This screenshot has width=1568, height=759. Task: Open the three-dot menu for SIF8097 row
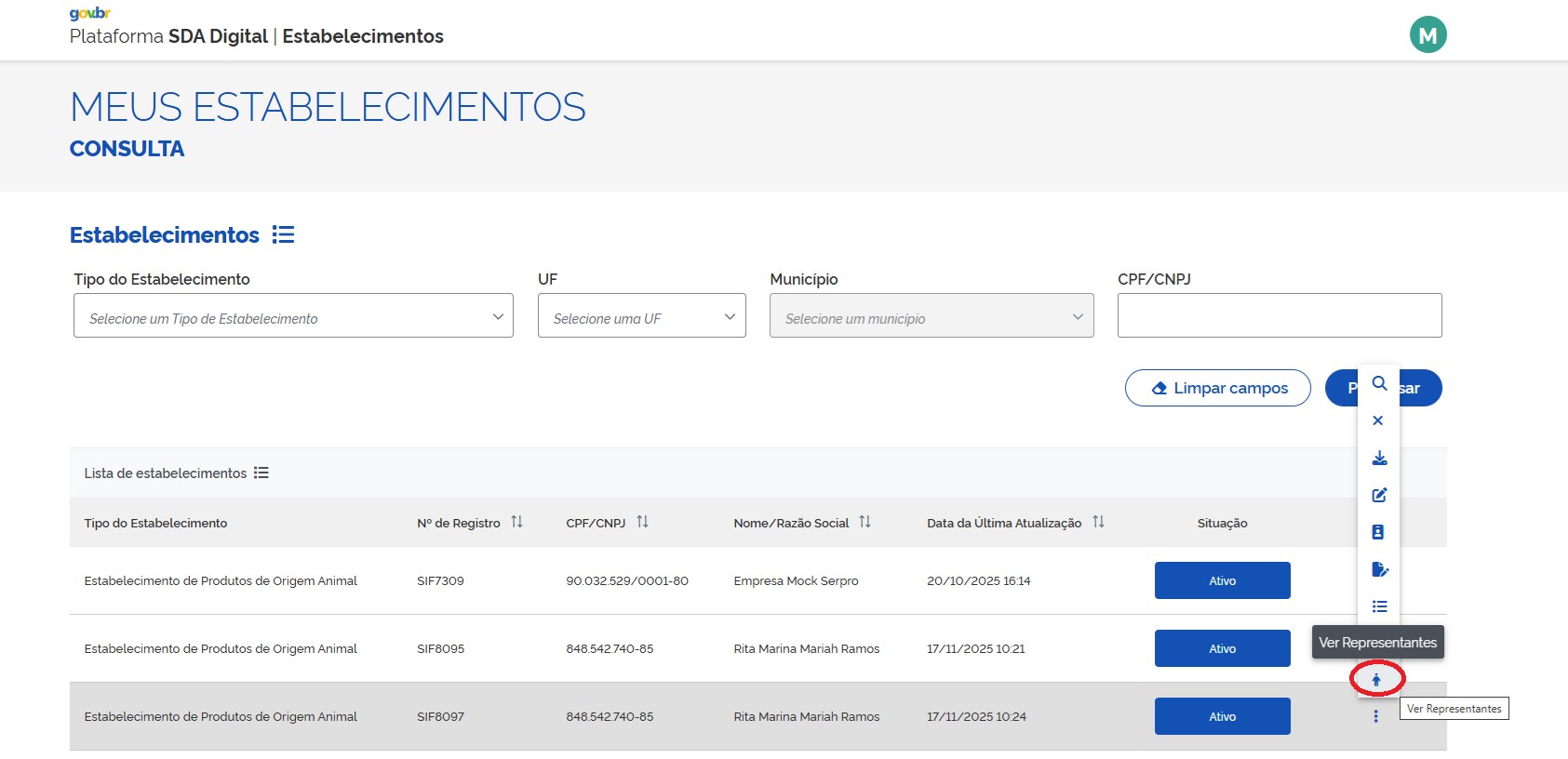point(1375,716)
